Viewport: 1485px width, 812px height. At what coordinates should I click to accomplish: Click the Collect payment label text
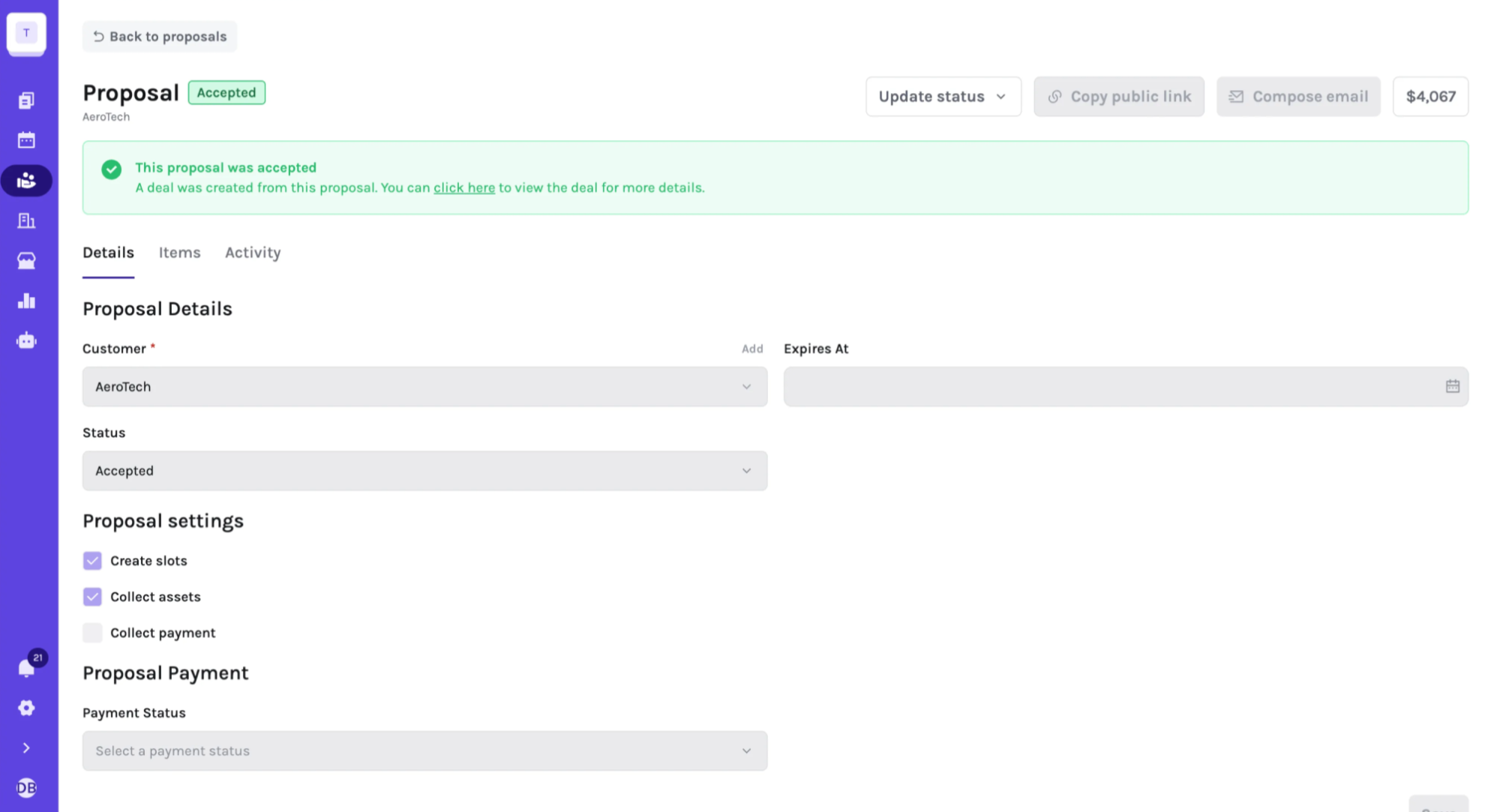[163, 633]
